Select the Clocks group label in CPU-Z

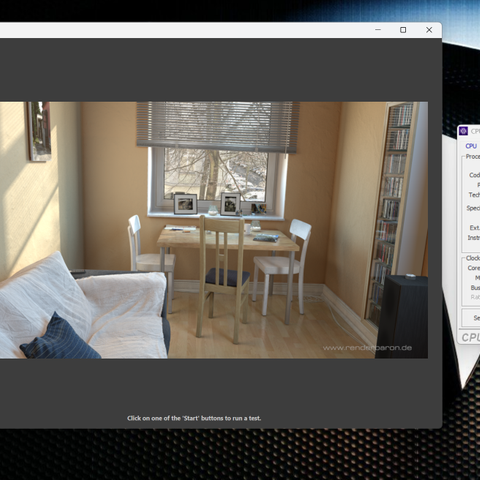pyautogui.click(x=473, y=258)
